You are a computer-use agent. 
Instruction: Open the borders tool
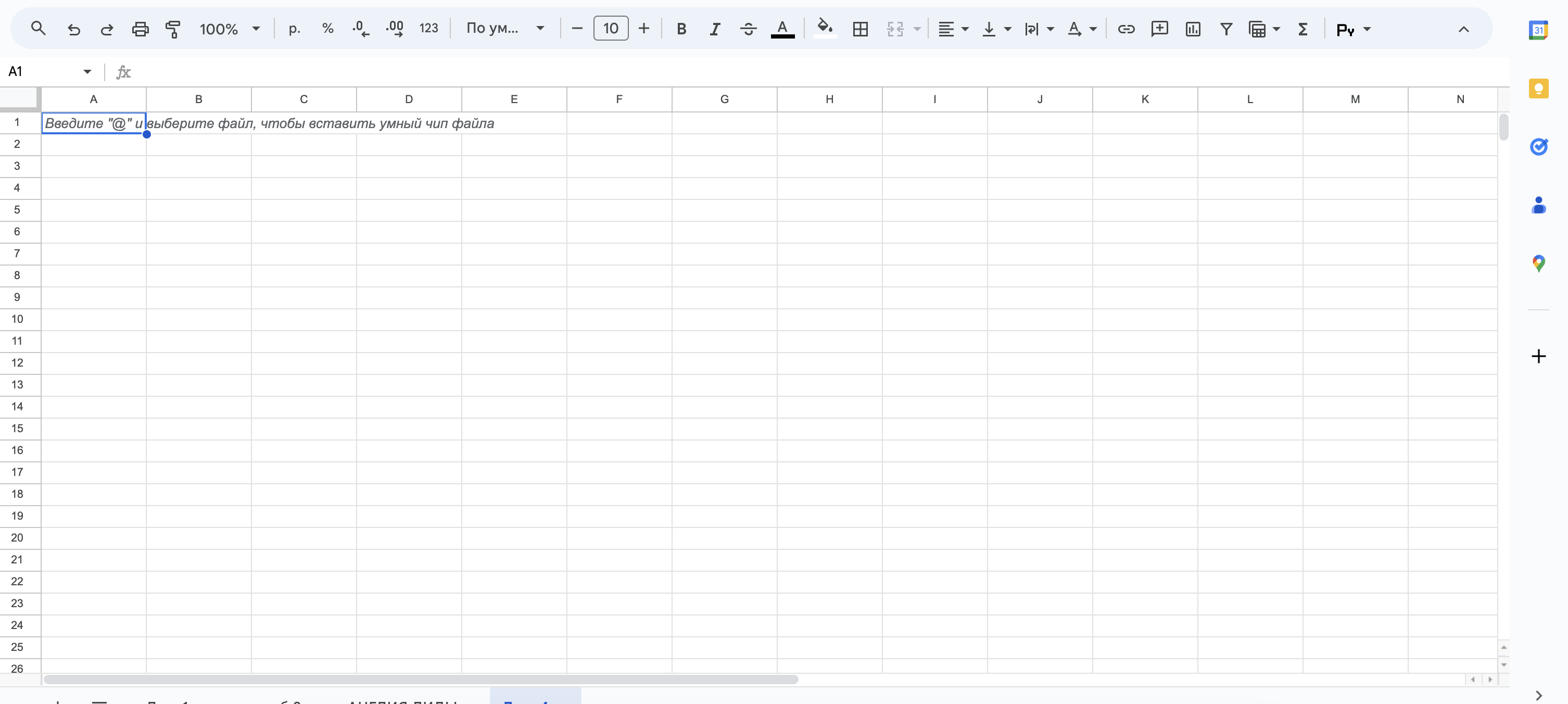[x=860, y=29]
